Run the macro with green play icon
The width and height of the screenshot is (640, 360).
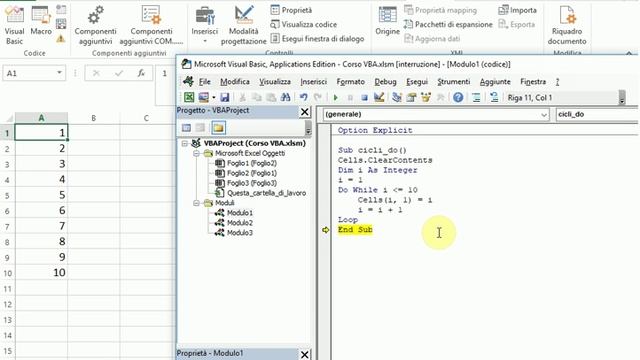[336, 98]
